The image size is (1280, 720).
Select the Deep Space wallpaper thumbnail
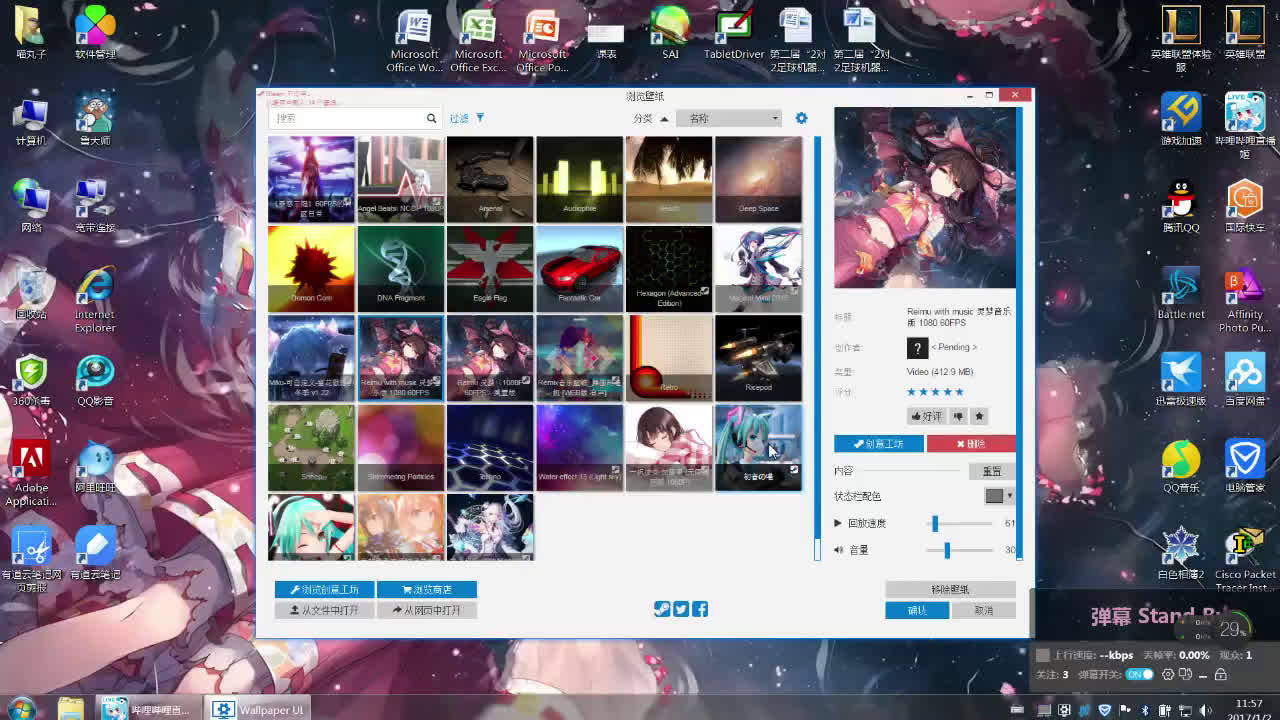[x=758, y=179]
